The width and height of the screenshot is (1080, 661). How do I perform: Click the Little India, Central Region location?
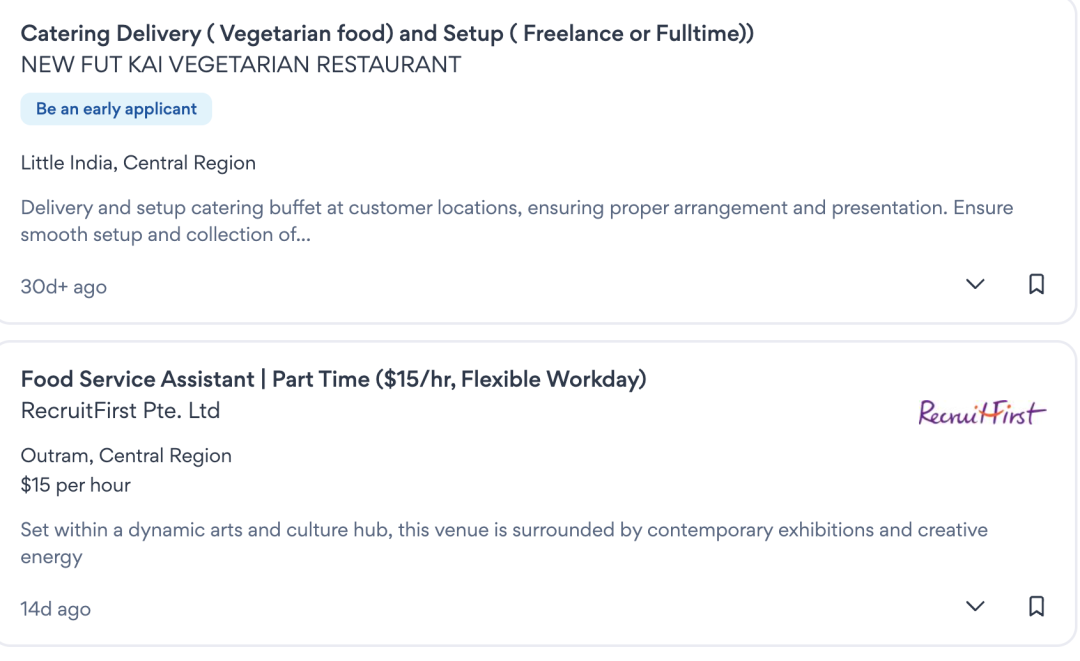tap(138, 163)
